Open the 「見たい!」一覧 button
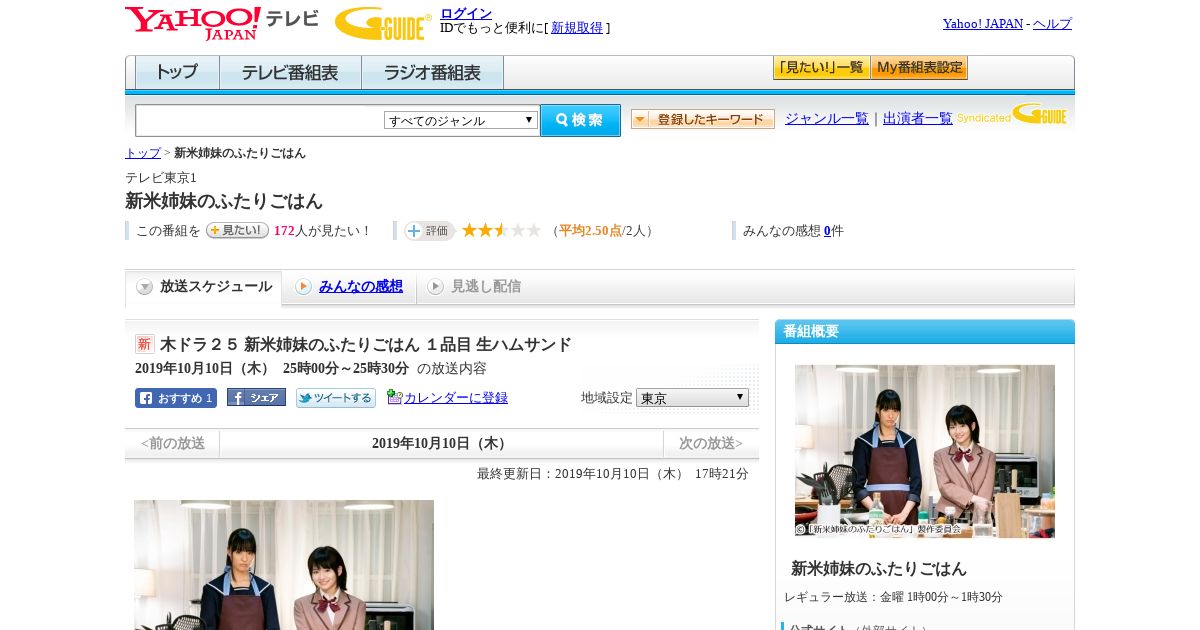 pos(821,68)
